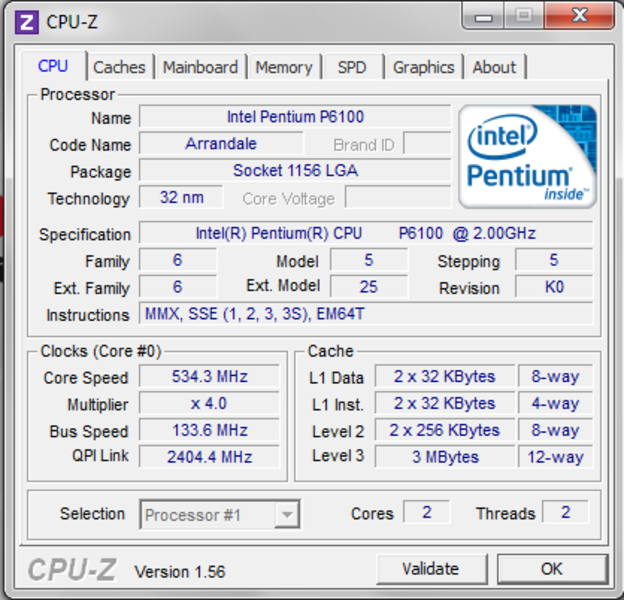
Task: Go to the Memory tab
Action: click(284, 67)
